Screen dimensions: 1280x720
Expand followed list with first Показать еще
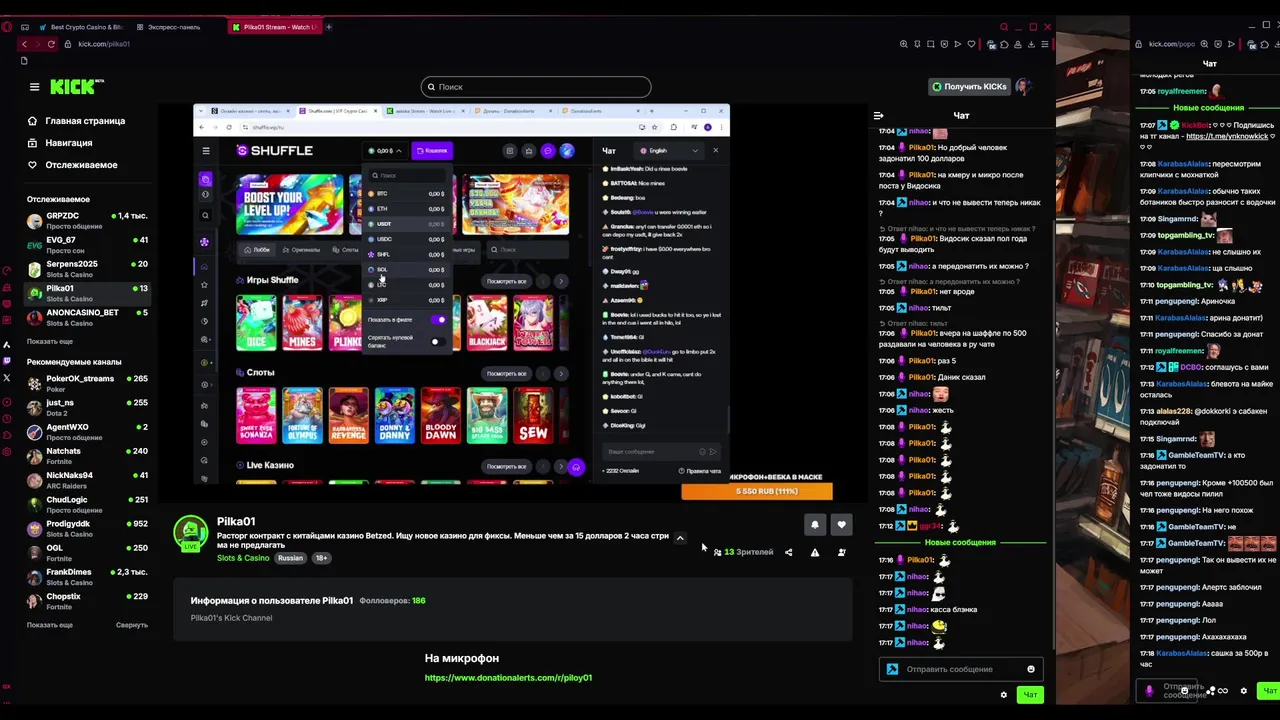point(50,342)
